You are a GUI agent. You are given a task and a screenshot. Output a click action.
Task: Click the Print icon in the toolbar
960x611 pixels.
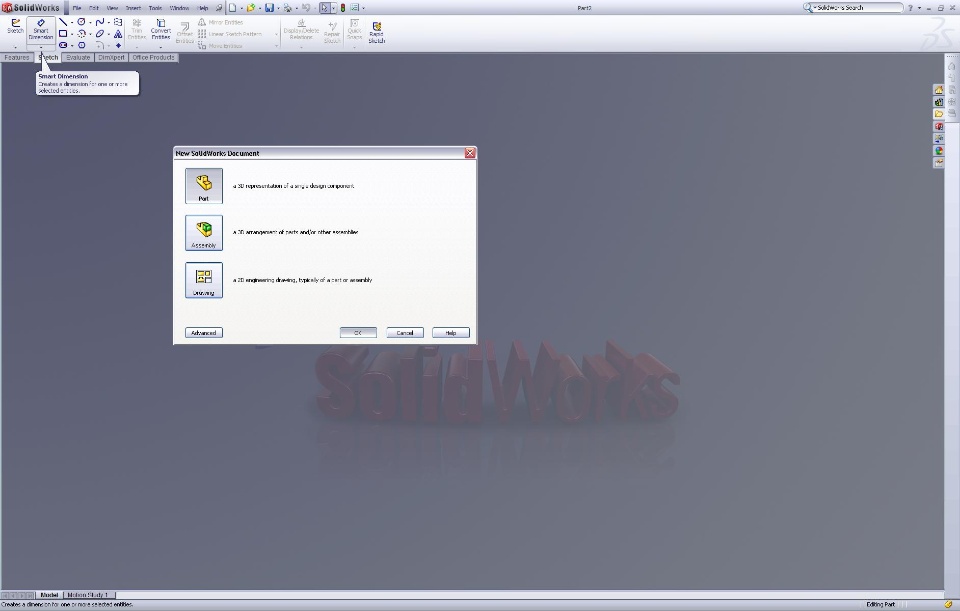coord(287,8)
